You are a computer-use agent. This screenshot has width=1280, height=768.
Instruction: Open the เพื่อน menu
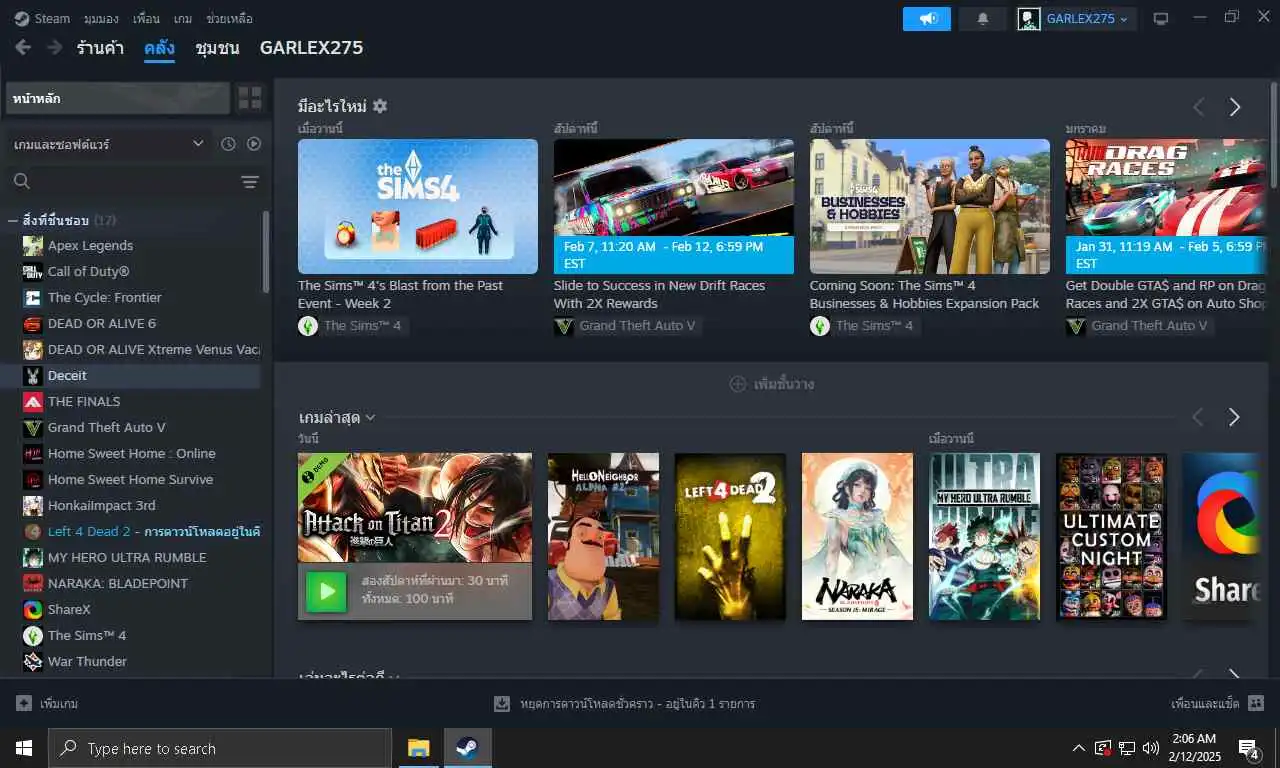(146, 19)
